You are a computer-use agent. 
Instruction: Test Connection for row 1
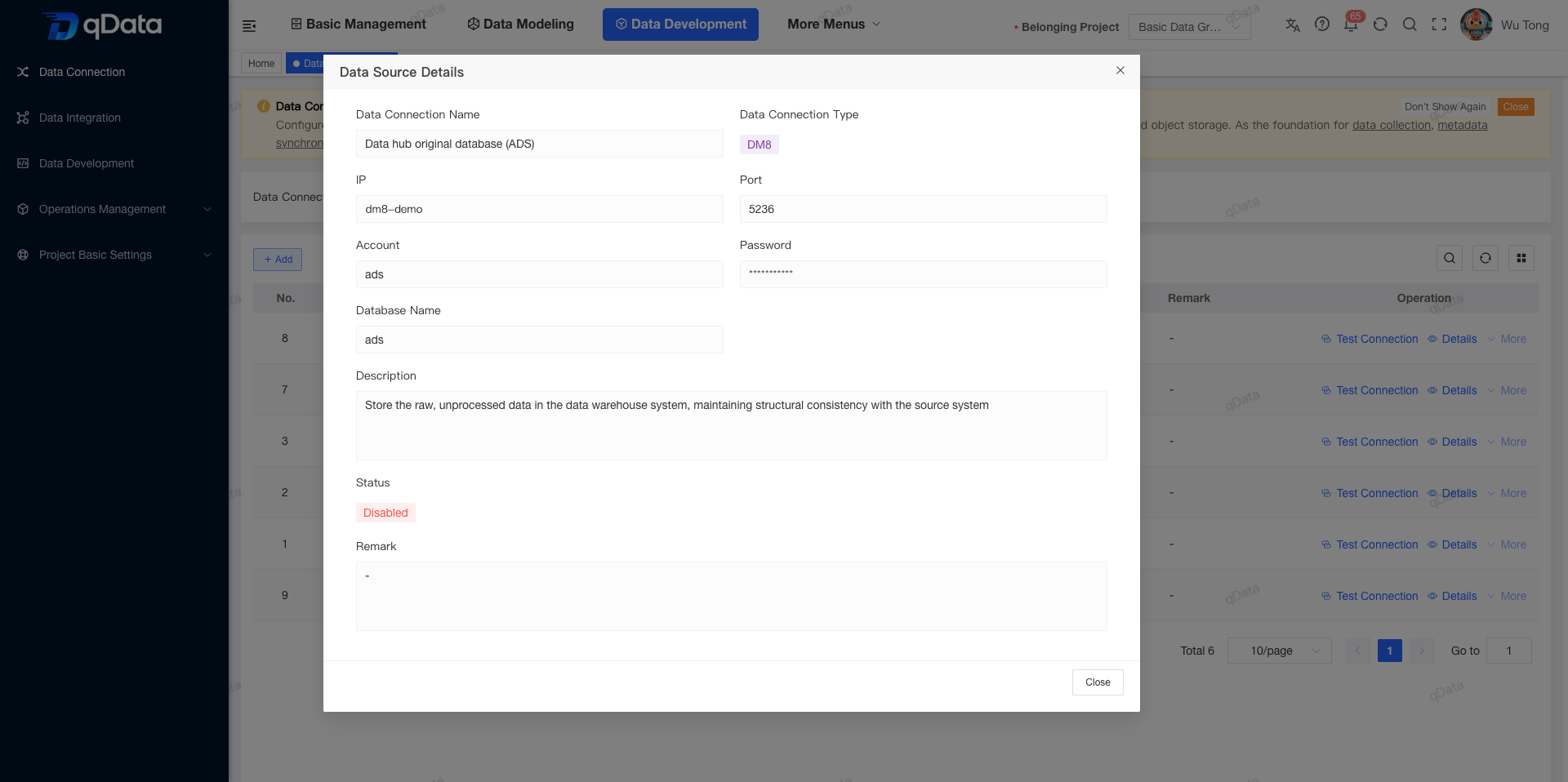1370,544
